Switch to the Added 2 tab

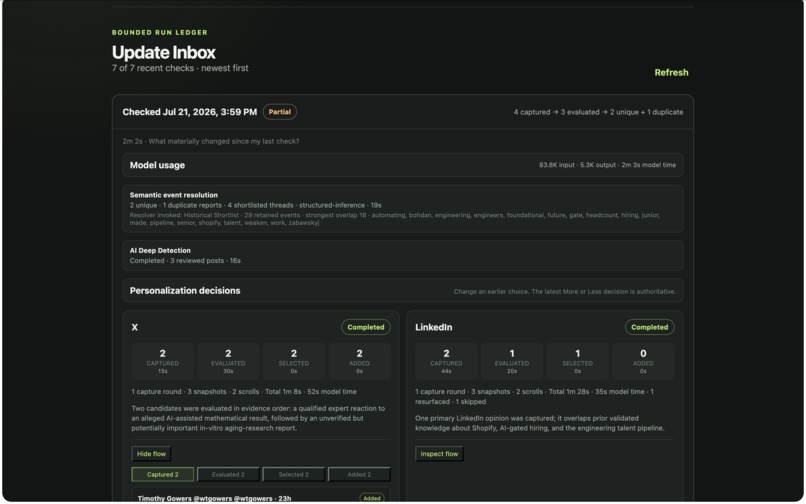tap(359, 474)
